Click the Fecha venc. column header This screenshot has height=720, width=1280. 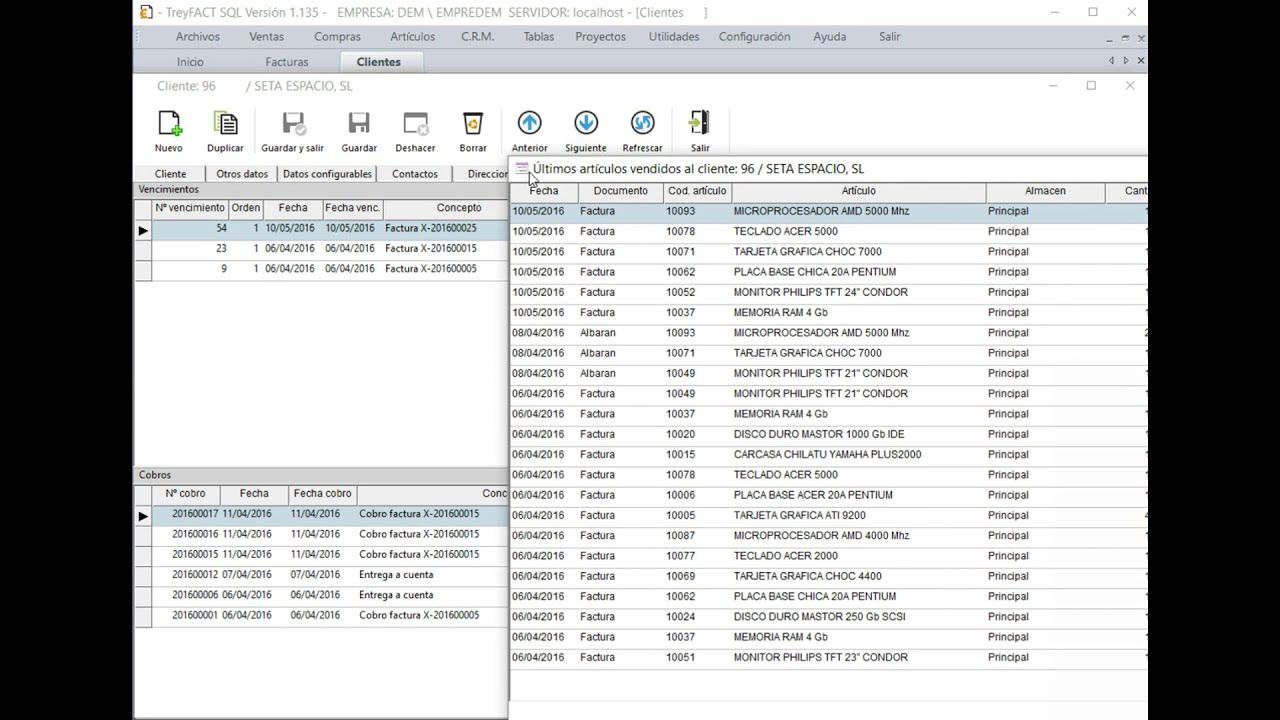click(352, 208)
